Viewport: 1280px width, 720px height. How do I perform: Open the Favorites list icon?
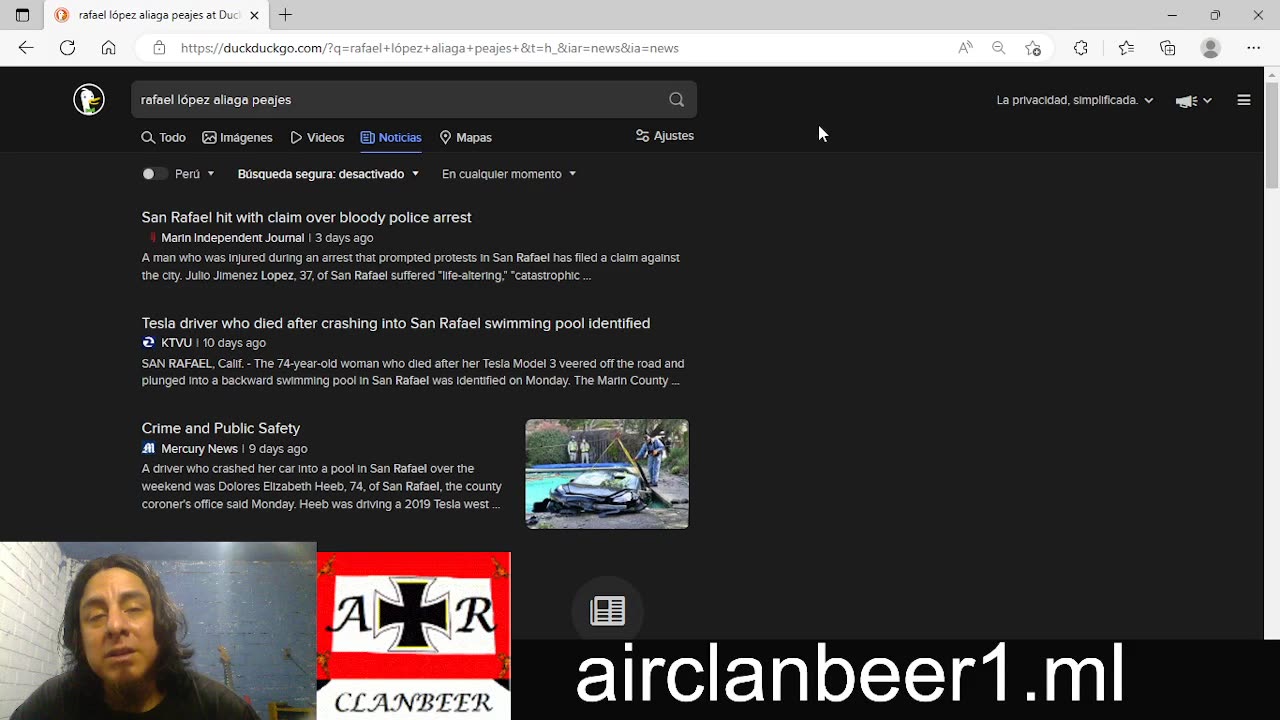pyautogui.click(x=1126, y=48)
